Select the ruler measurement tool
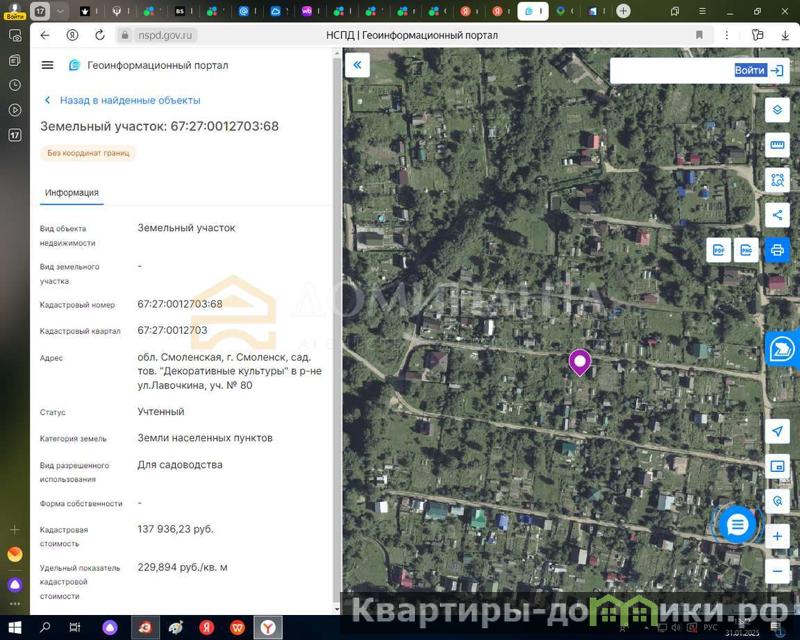Screen dimensions: 800x640 click(x=777, y=145)
